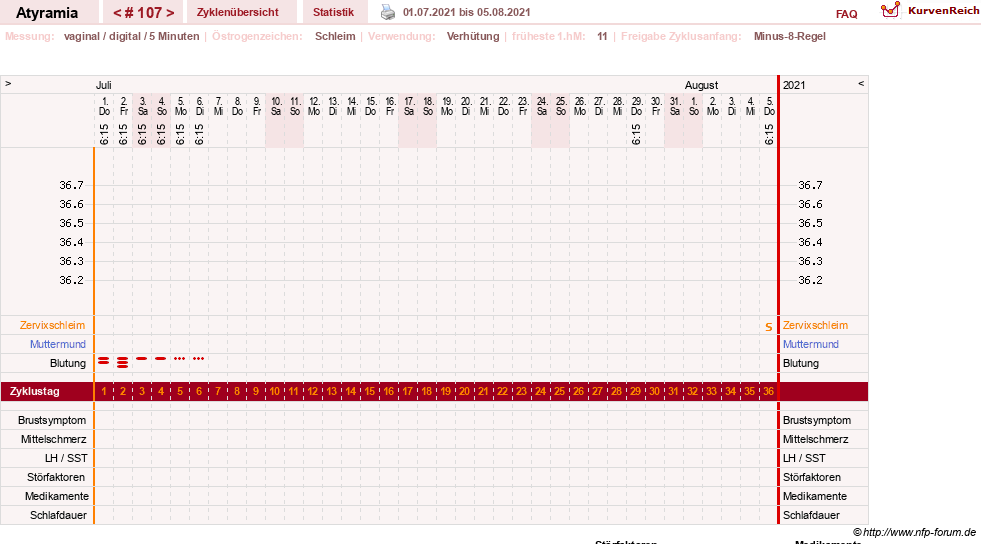Click the orange S in Zervixschleim row
Viewport: 981px width, 544px height.
pyautogui.click(x=769, y=327)
